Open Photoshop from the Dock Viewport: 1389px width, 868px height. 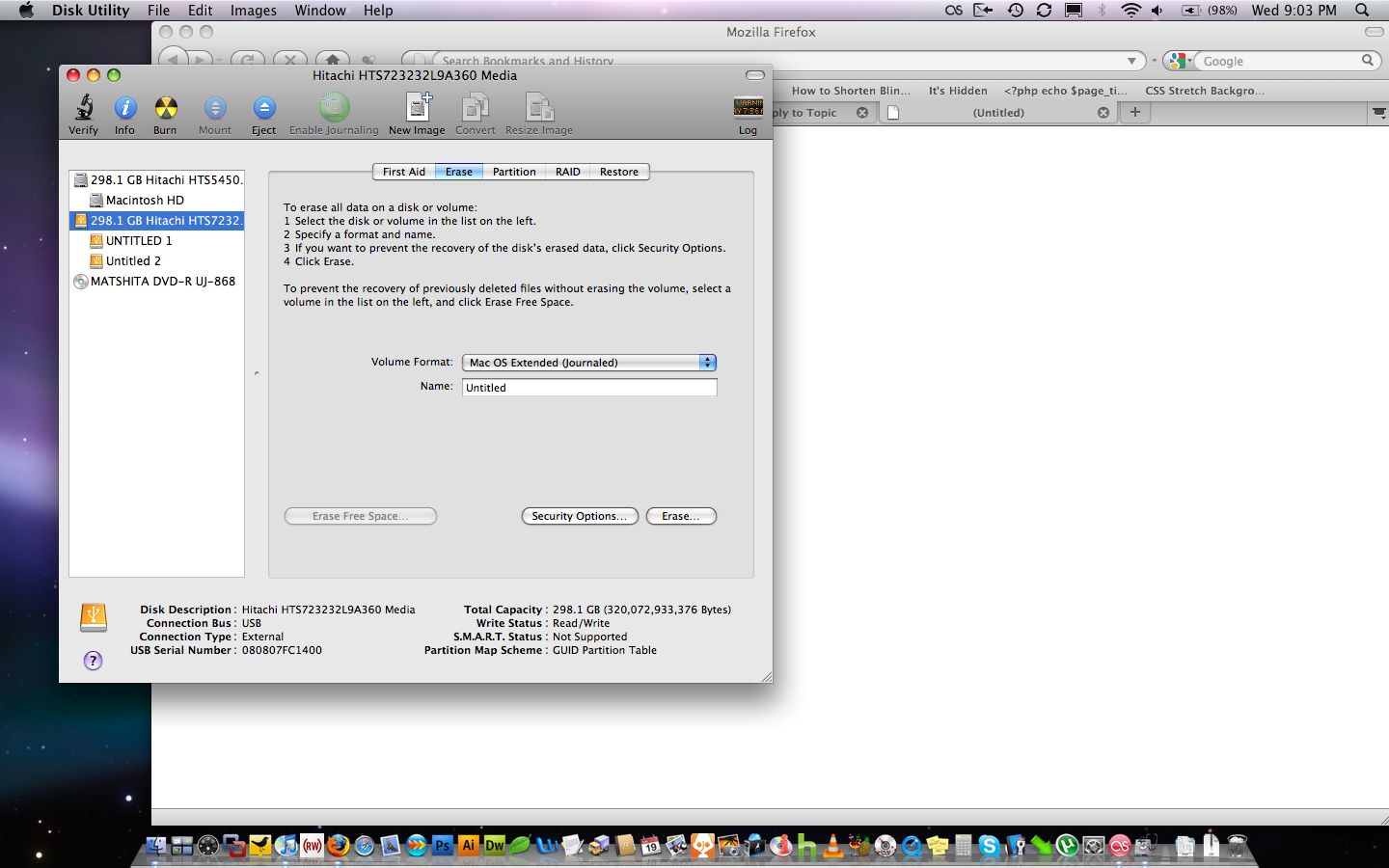pos(443,846)
